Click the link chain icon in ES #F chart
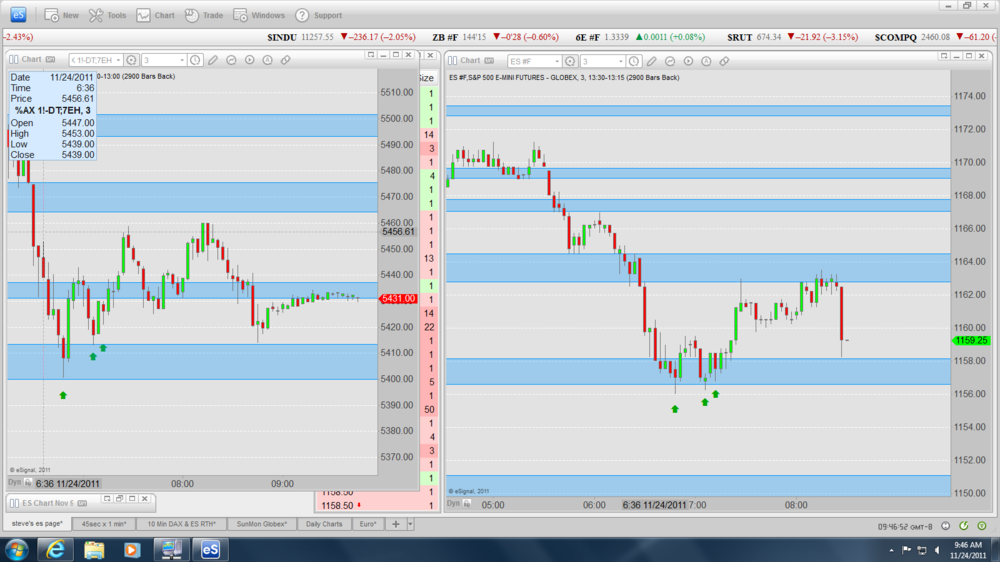 pyautogui.click(x=724, y=61)
